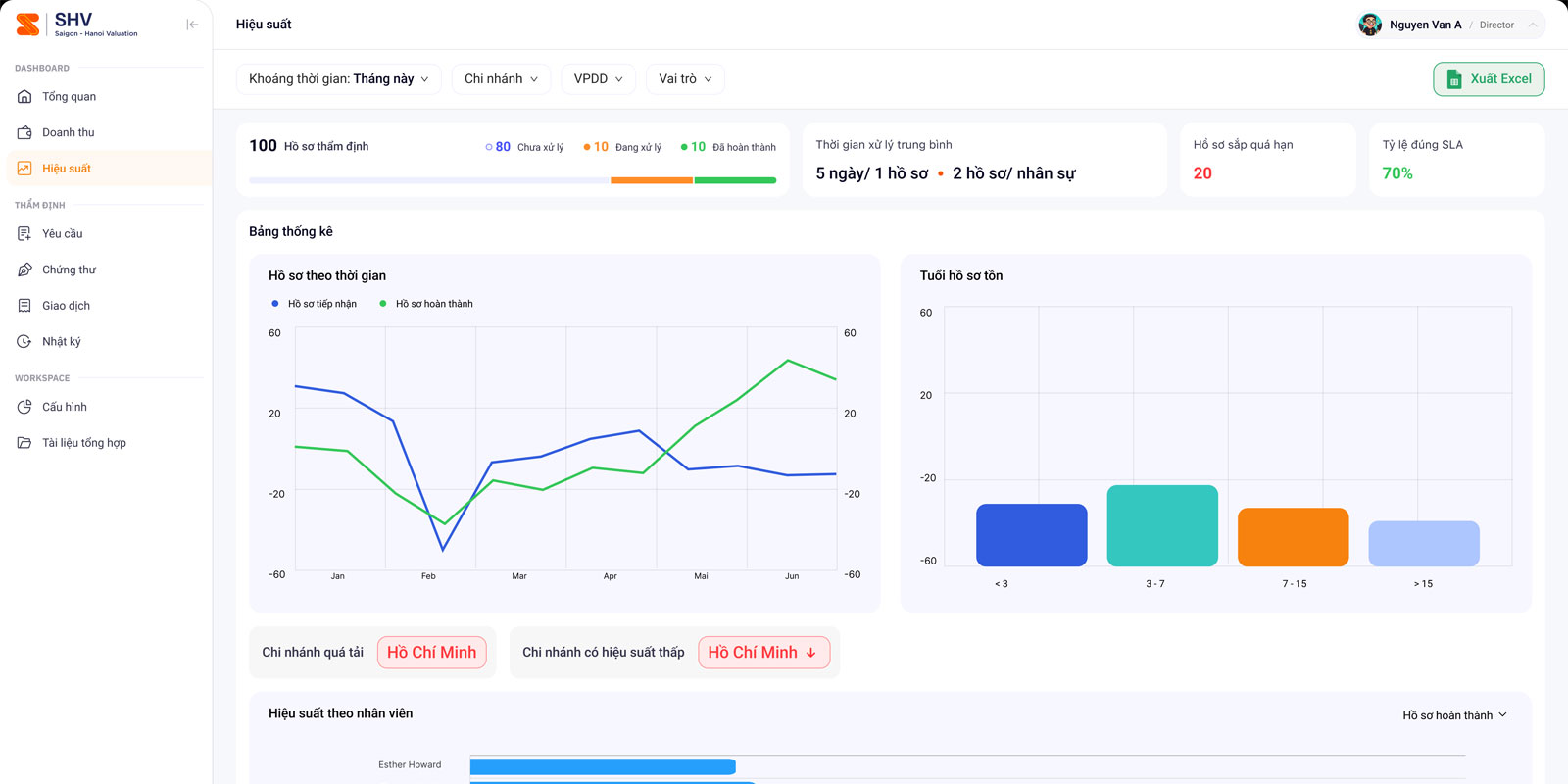
Task: Click the Tuổi hồ sơ tồn chart title
Action: [961, 276]
